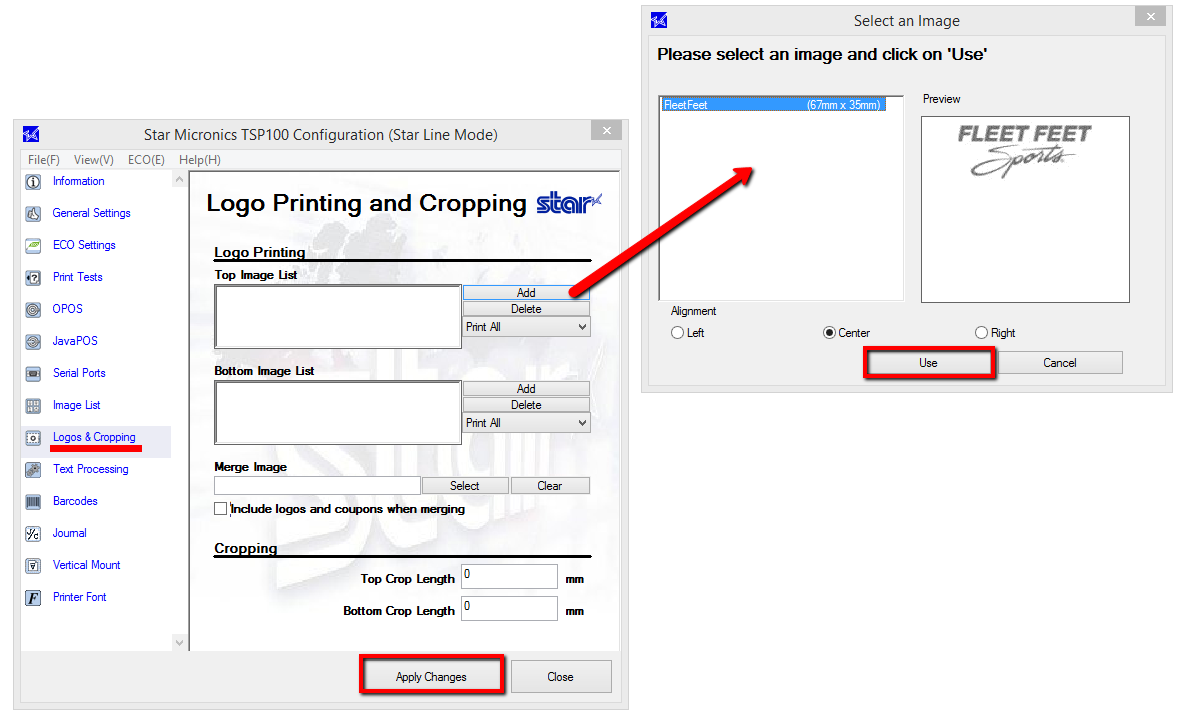
Task: Delete from the Bottom Image List
Action: point(526,405)
